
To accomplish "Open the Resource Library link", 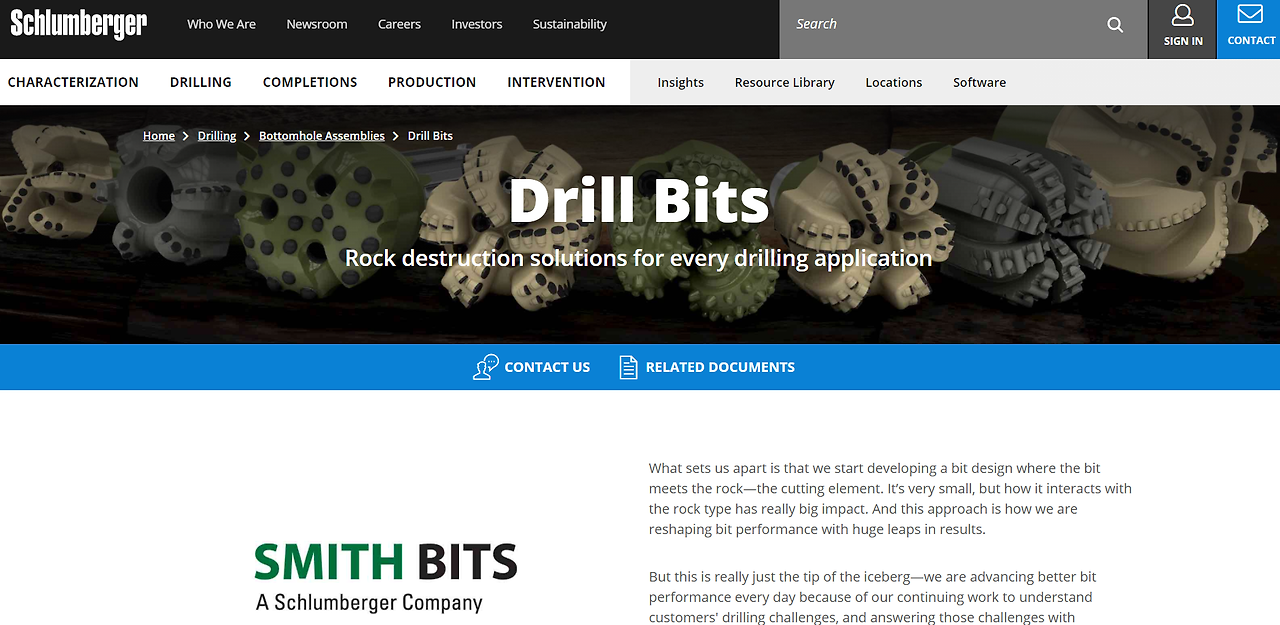I will click(785, 82).
